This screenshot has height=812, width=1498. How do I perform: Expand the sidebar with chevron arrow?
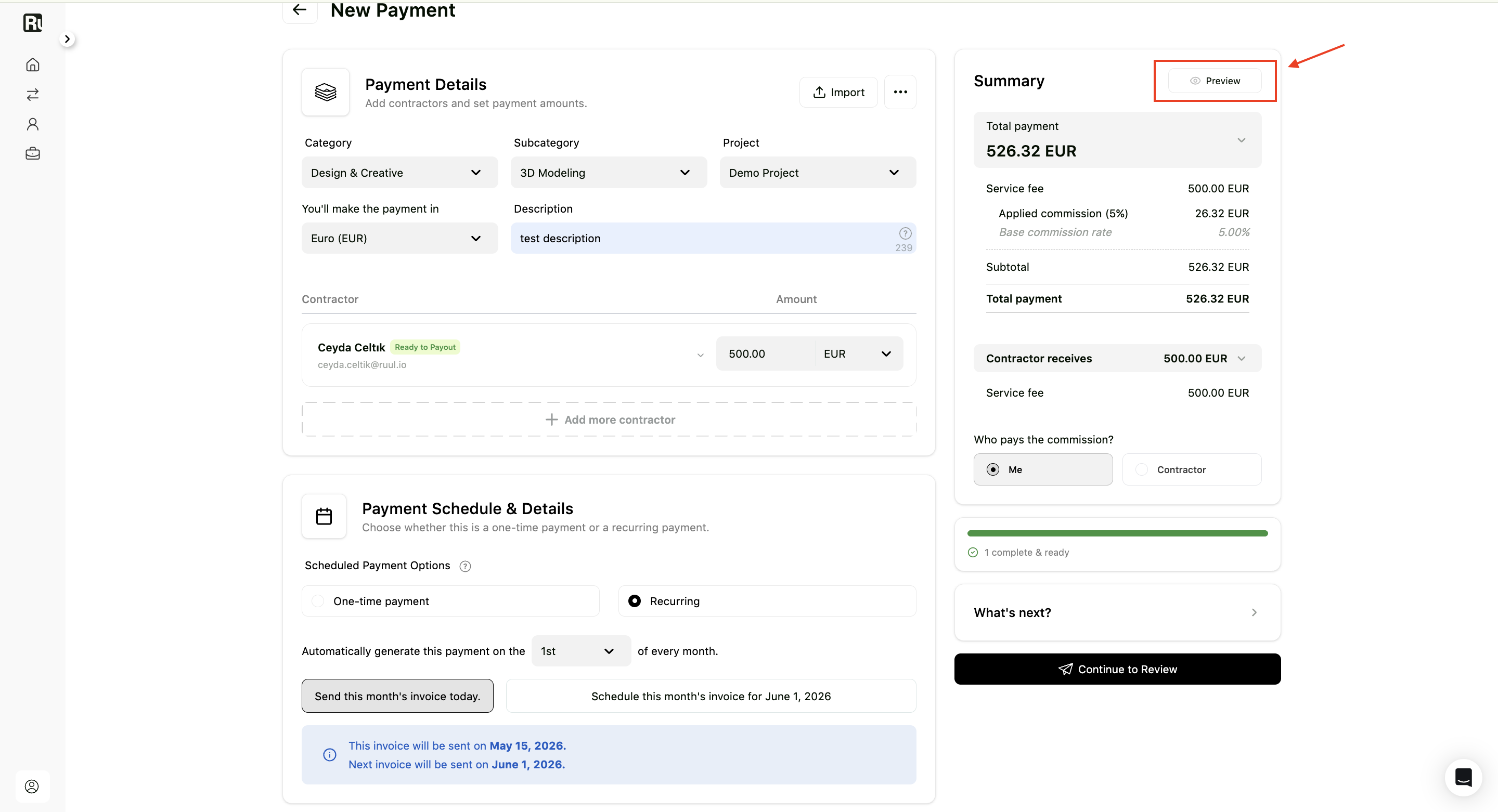[68, 39]
